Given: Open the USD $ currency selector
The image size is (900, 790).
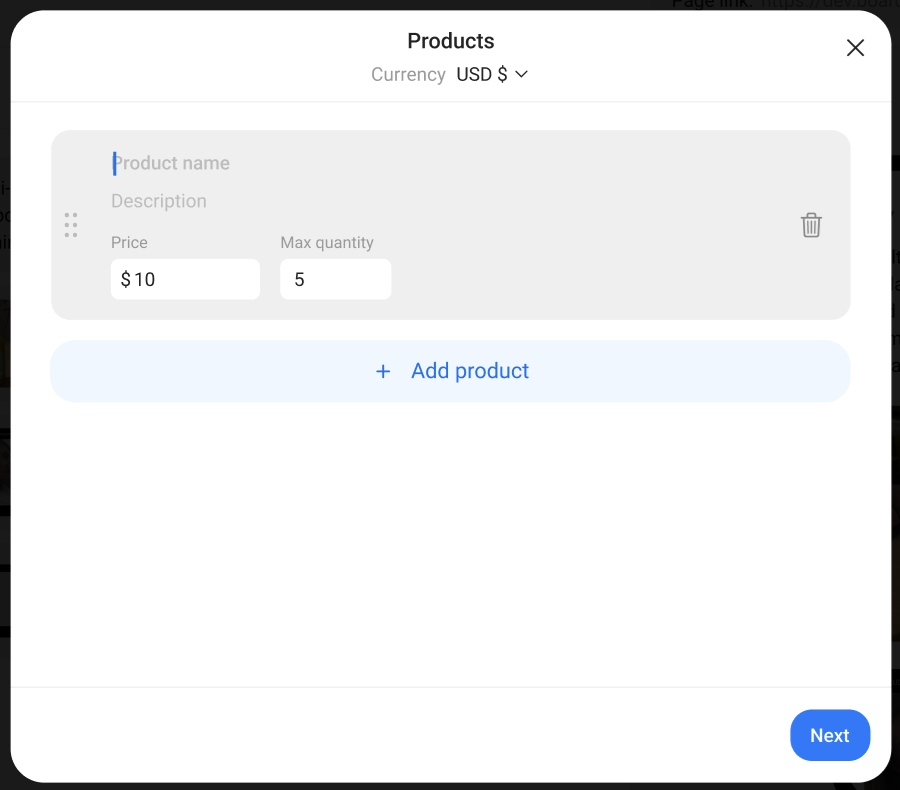Looking at the screenshot, I should pos(492,74).
